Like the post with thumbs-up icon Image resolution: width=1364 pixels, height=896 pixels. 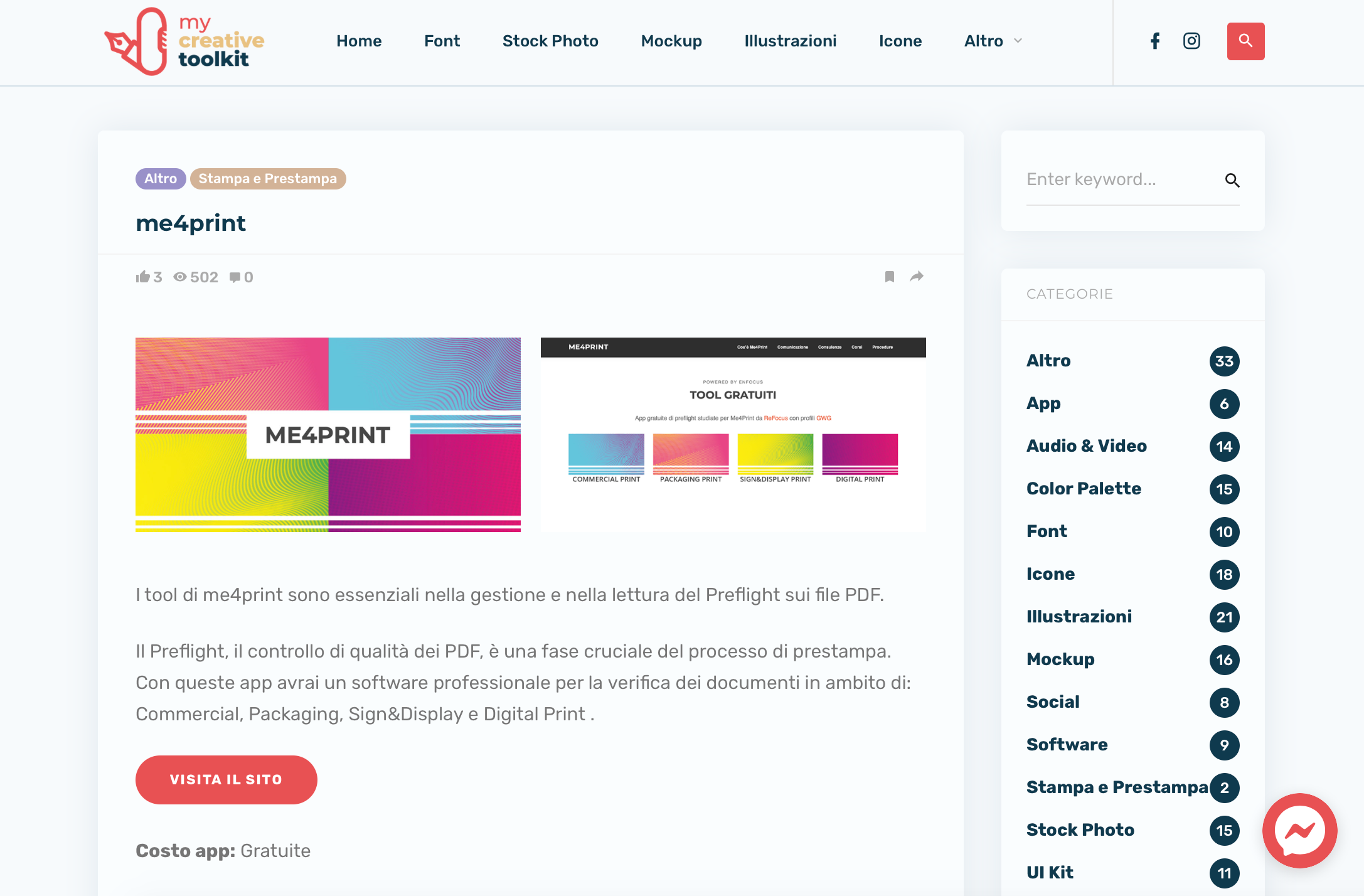click(x=143, y=277)
